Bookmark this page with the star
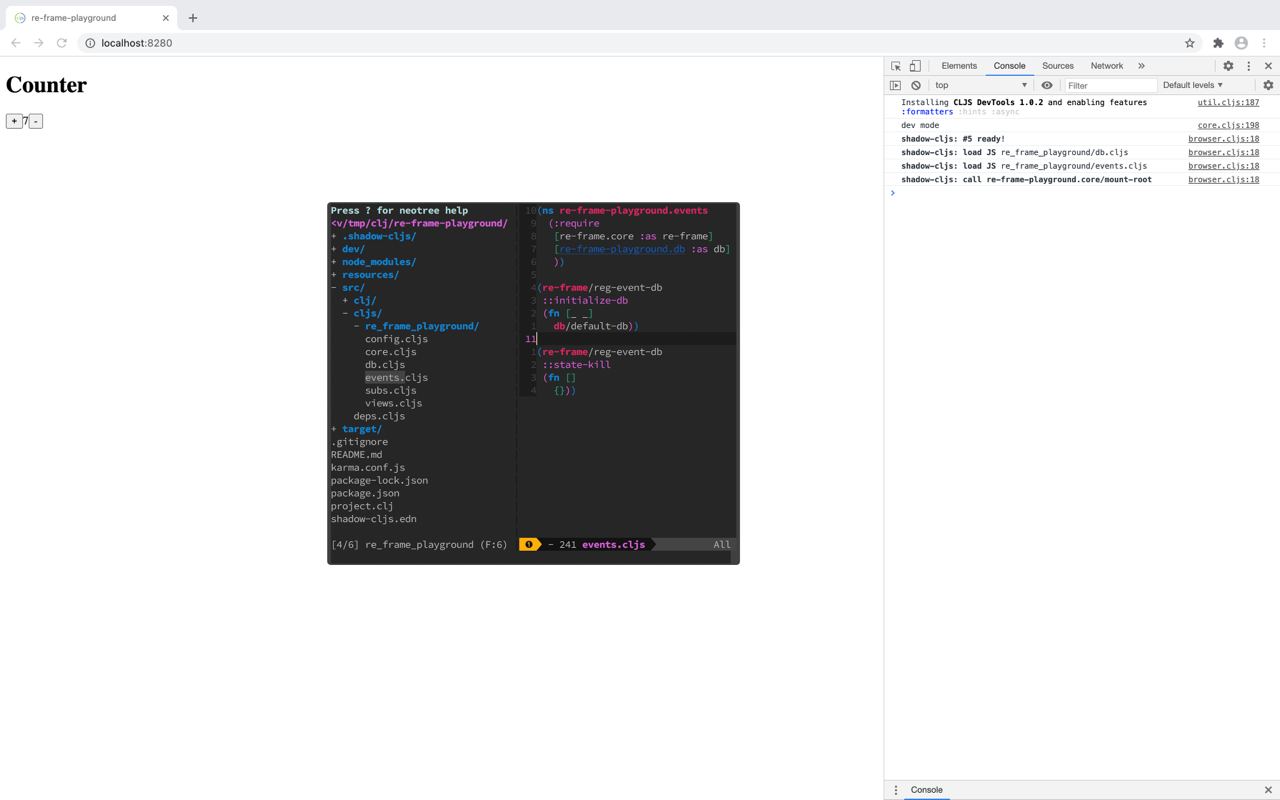1280x800 pixels. point(1189,43)
